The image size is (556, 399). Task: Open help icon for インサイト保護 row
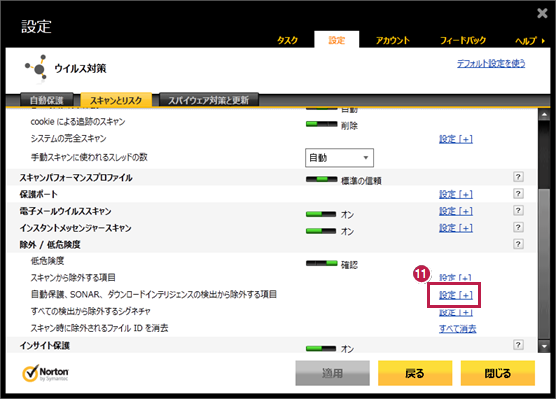(x=518, y=344)
